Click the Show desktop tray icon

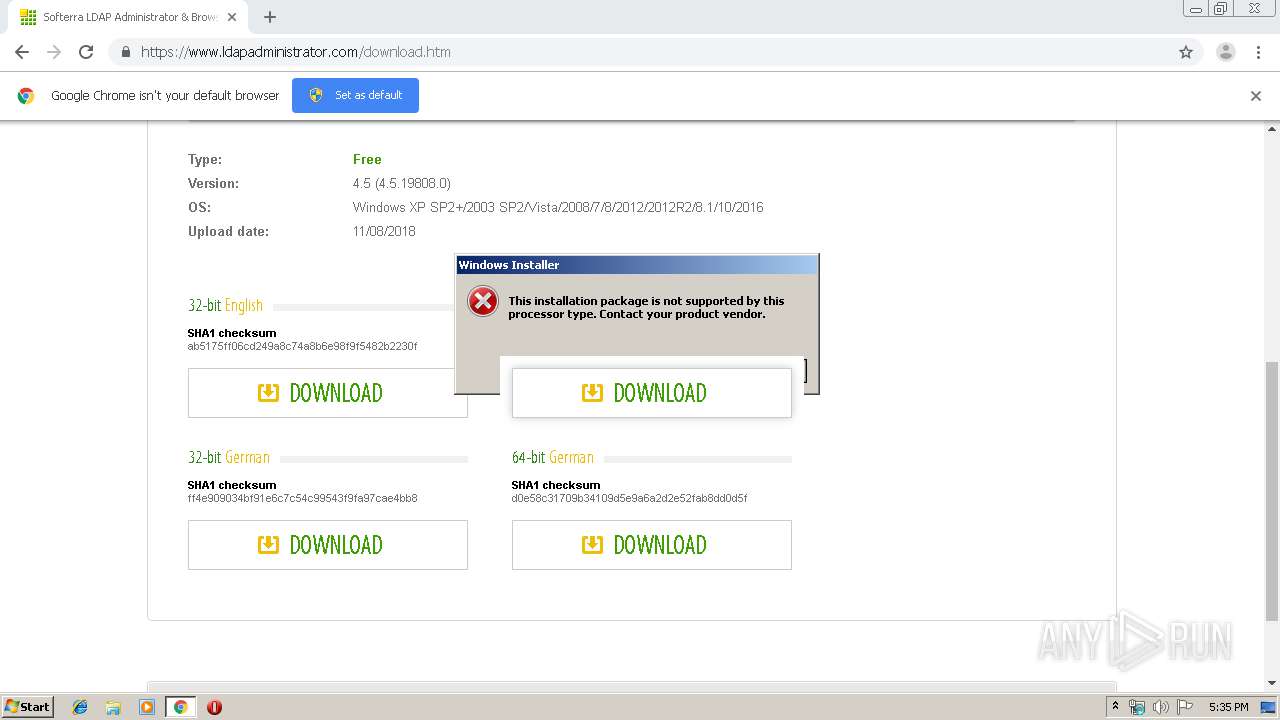pyautogui.click(x=1268, y=707)
